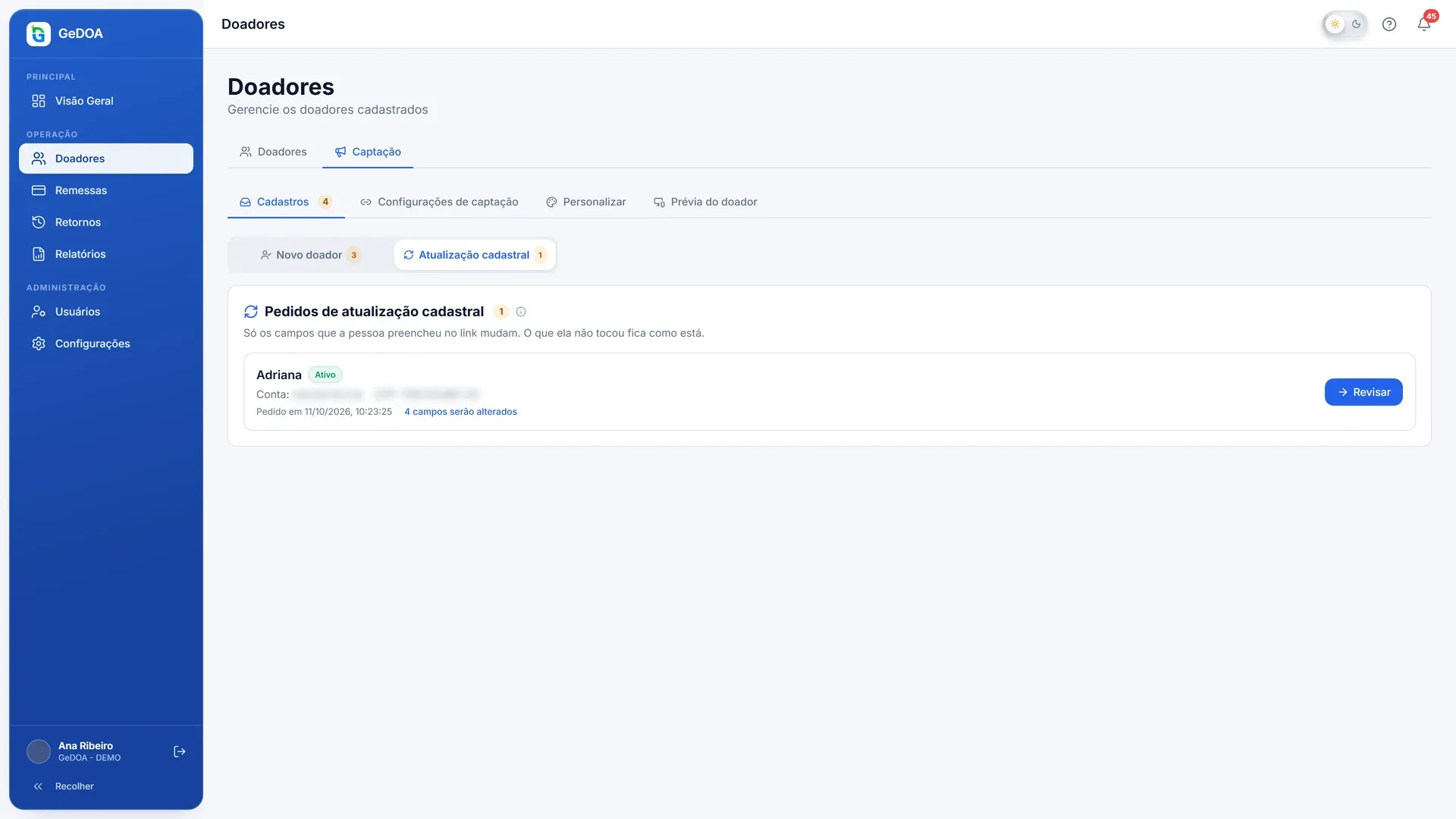The width and height of the screenshot is (1456, 819).
Task: Click the '4 campos serão alterados' link
Action: point(461,412)
